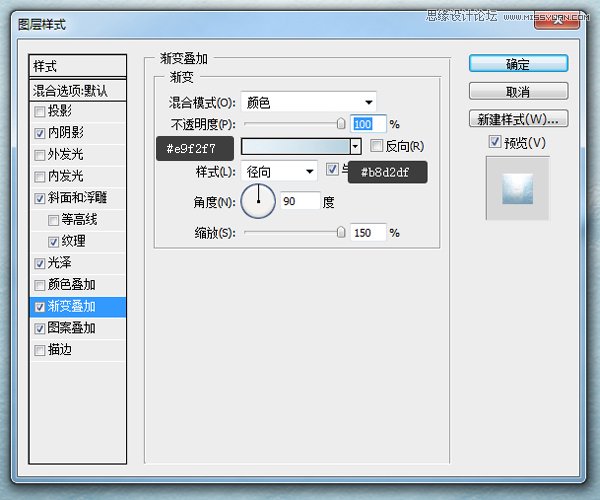This screenshot has height=500, width=600.
Task: Enable the 等高线 contour checkbox
Action: click(53, 220)
